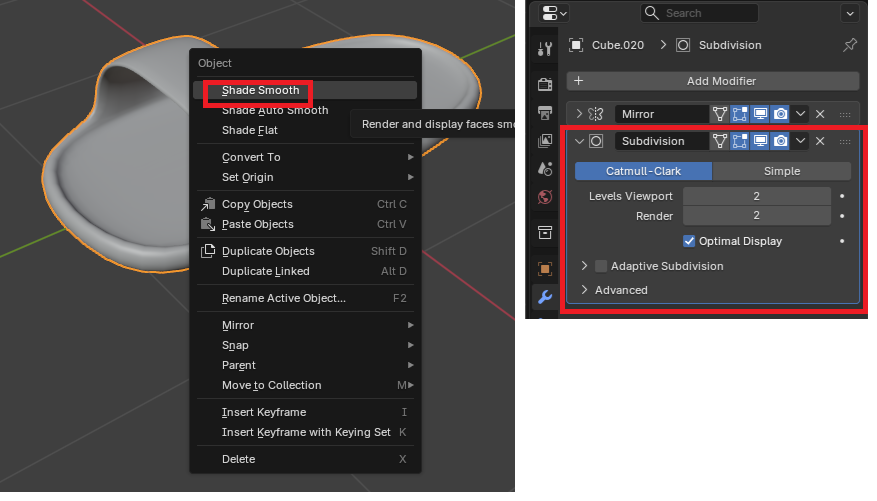The width and height of the screenshot is (877, 501).
Task: Open the Tool properties tab icon
Action: coord(545,49)
